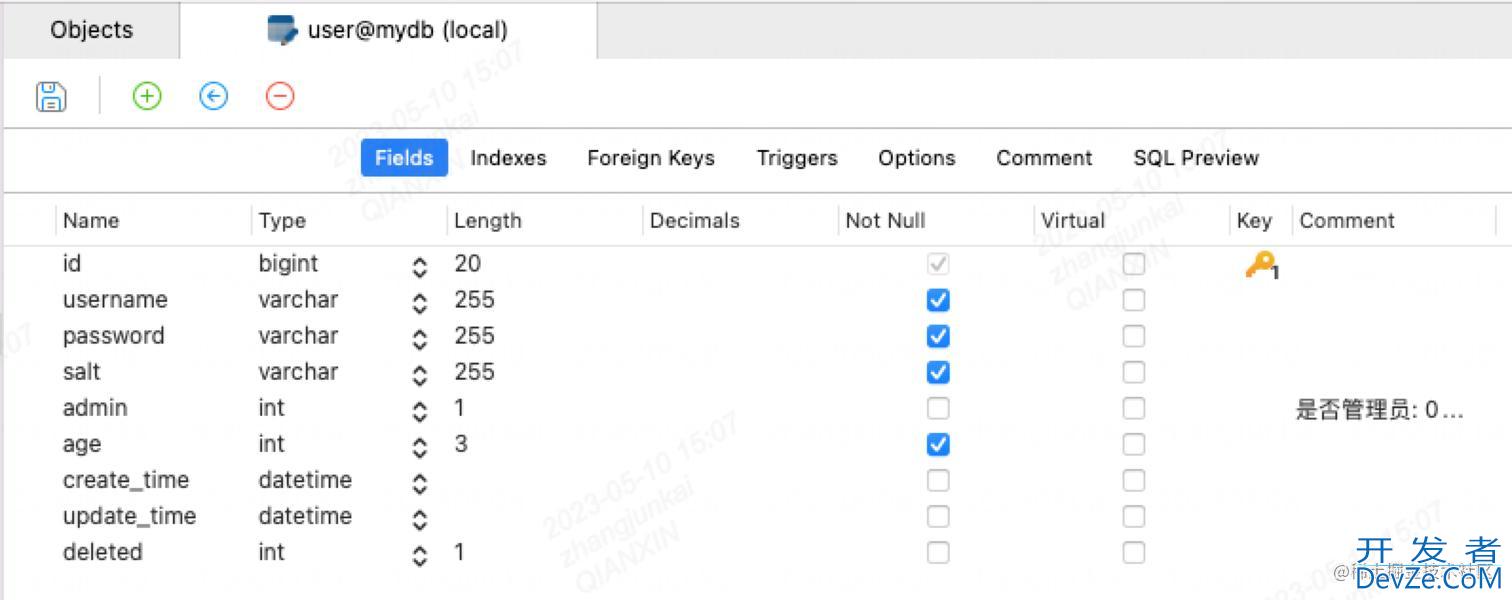Click the green Add Field icon
Screen dimensions: 1512x600
click(147, 96)
